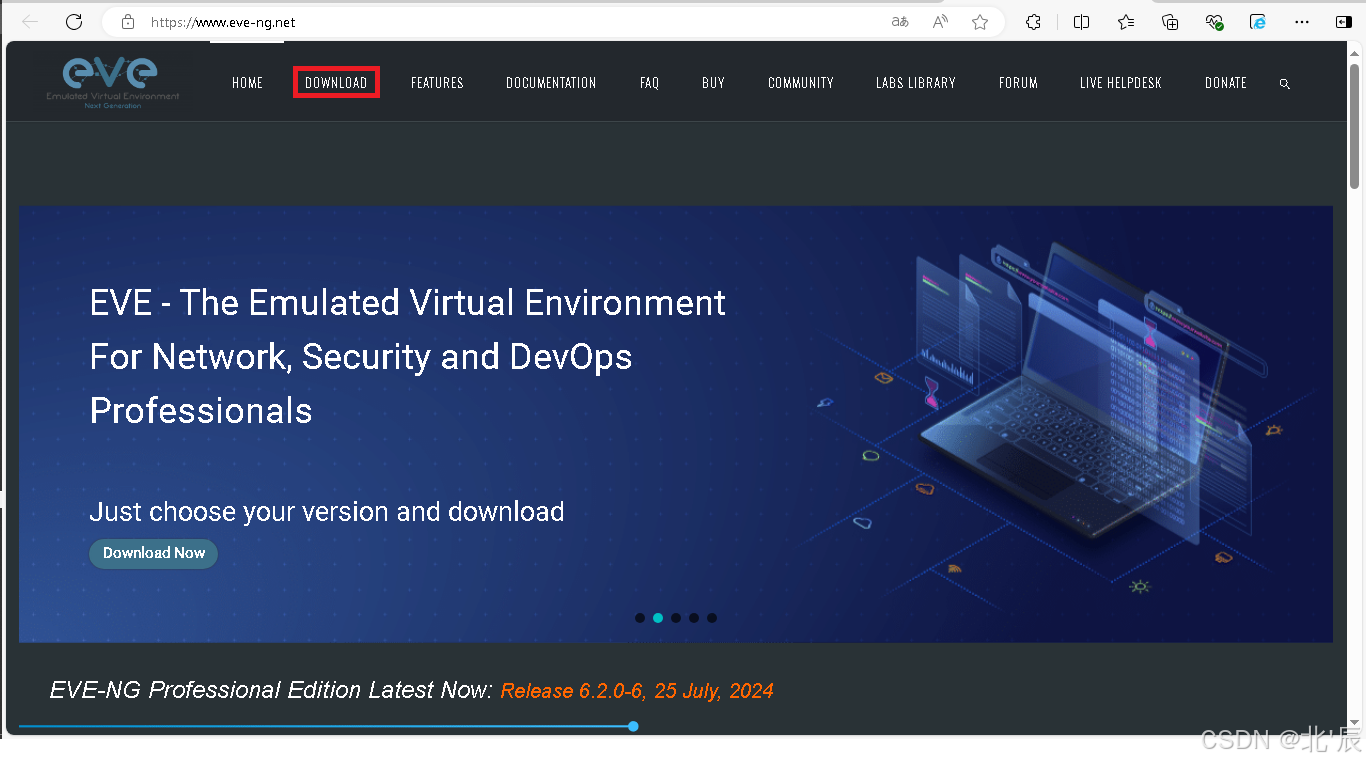Select the first carousel slide dot
Viewport: 1366px width, 763px height.
640,618
